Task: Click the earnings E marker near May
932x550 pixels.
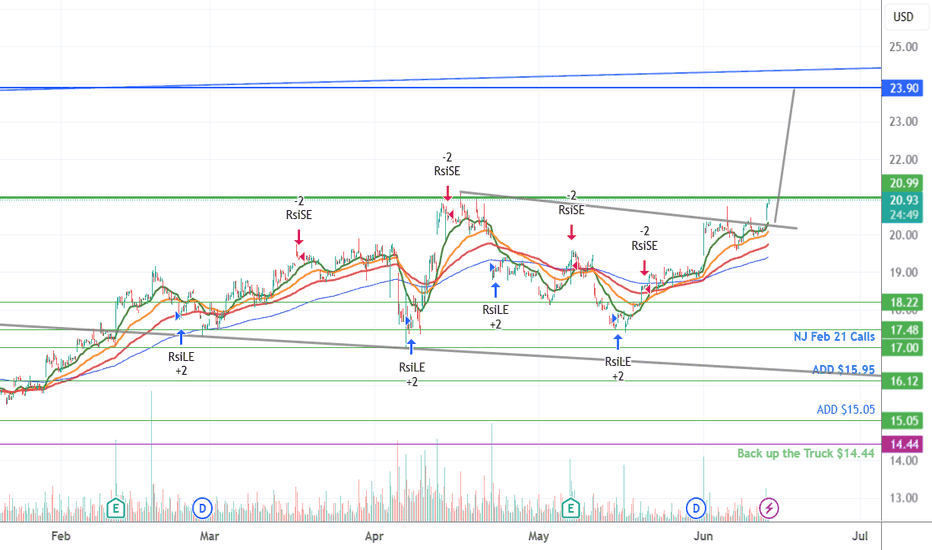Action: point(571,508)
